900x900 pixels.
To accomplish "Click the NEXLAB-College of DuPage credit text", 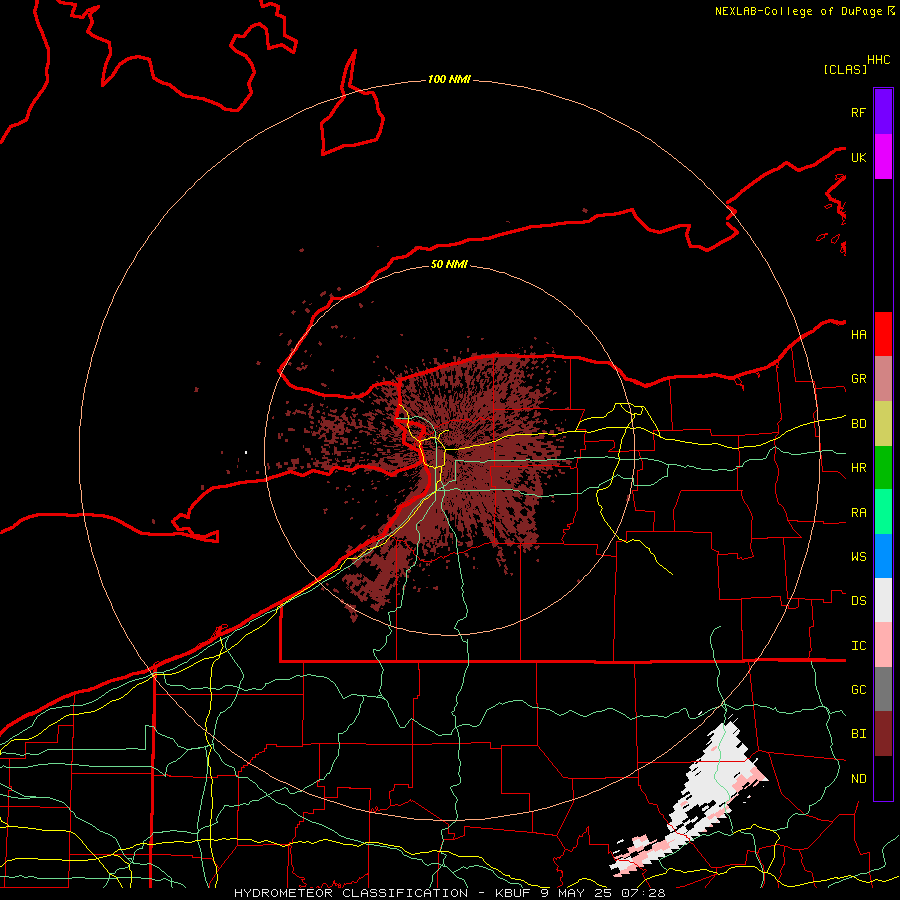I will [798, 11].
